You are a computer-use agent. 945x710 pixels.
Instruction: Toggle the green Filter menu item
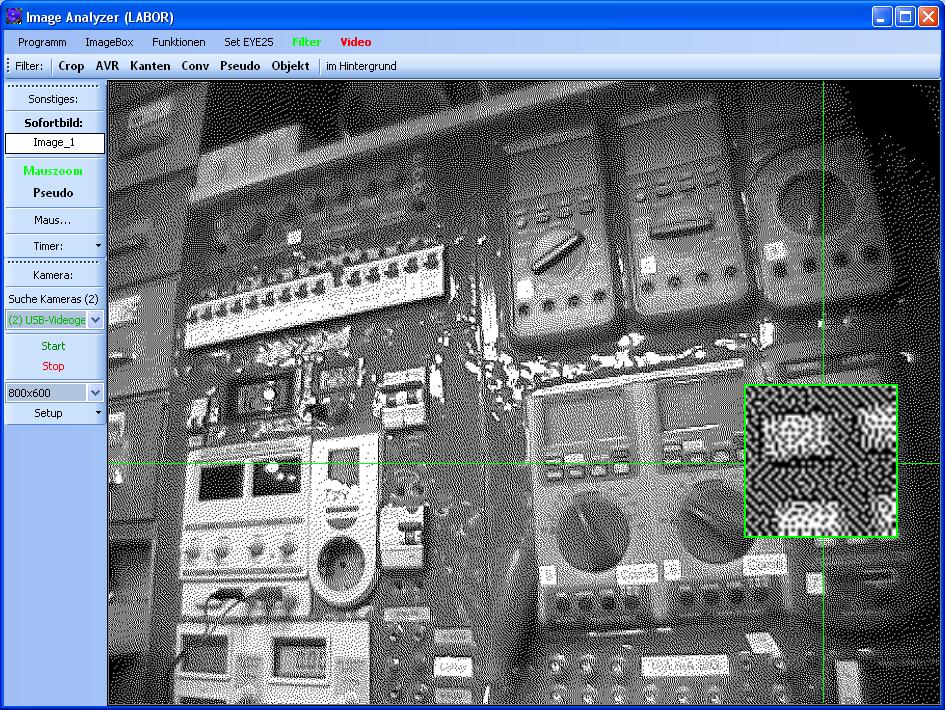[307, 42]
